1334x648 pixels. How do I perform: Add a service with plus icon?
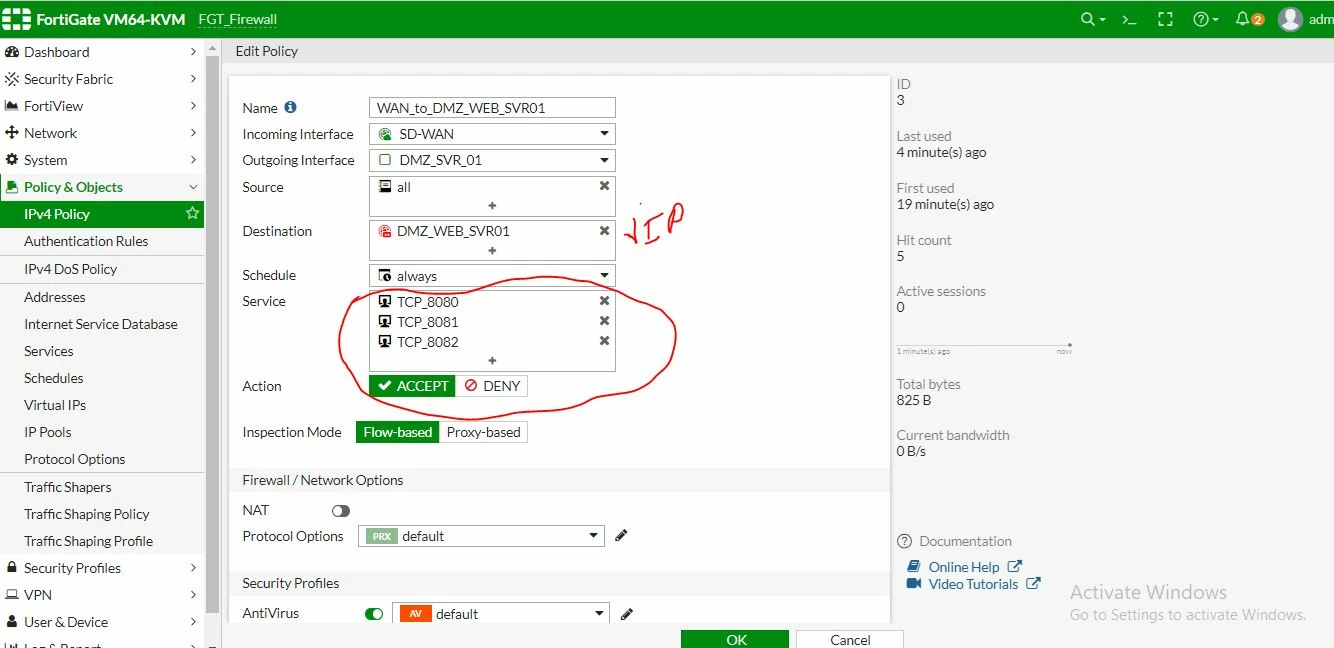492,361
